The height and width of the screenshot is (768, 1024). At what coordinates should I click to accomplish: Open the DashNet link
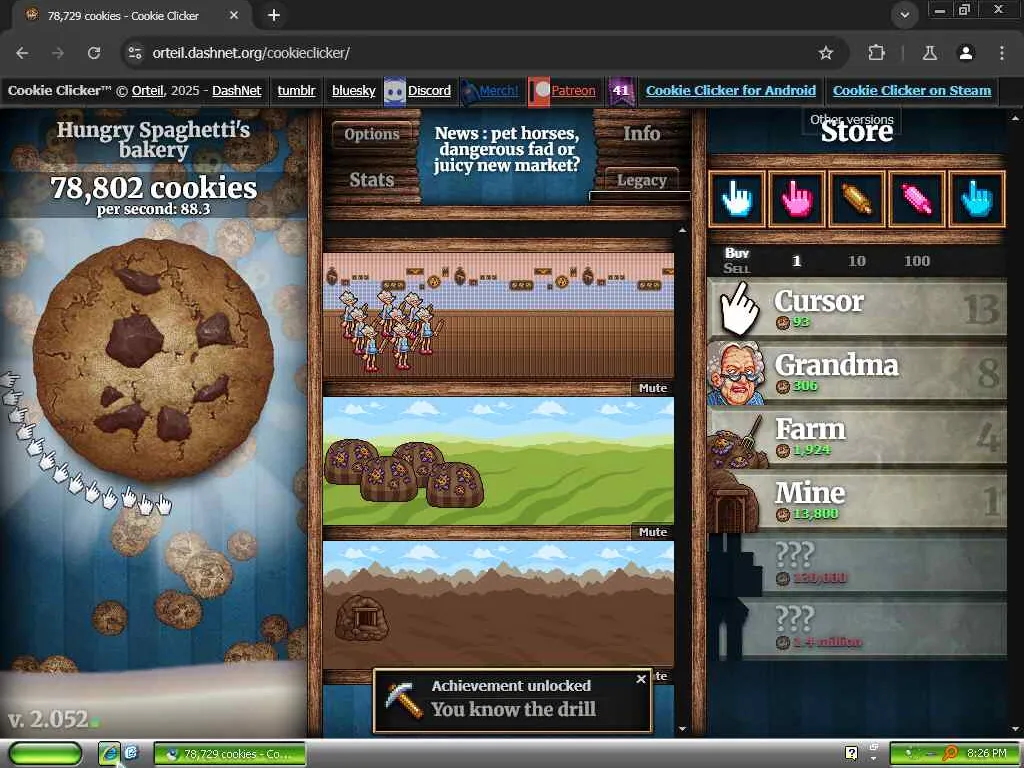(236, 91)
